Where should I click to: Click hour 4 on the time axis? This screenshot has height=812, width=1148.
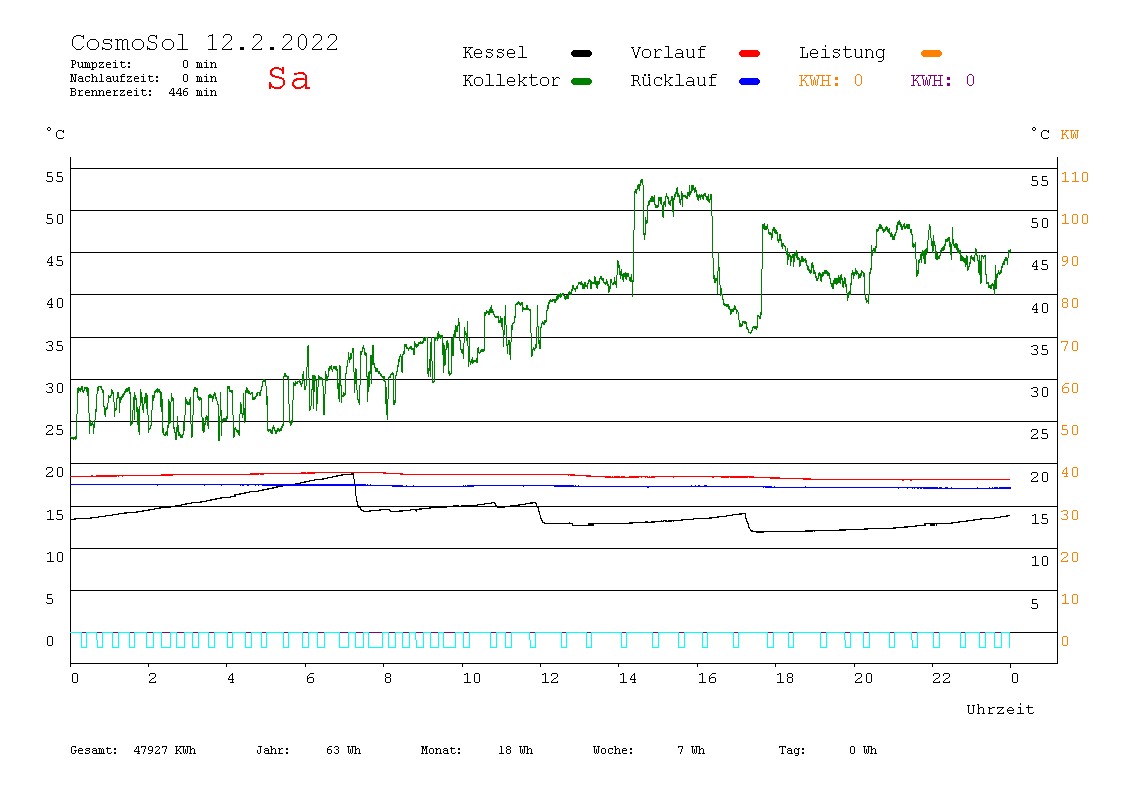pos(231,679)
